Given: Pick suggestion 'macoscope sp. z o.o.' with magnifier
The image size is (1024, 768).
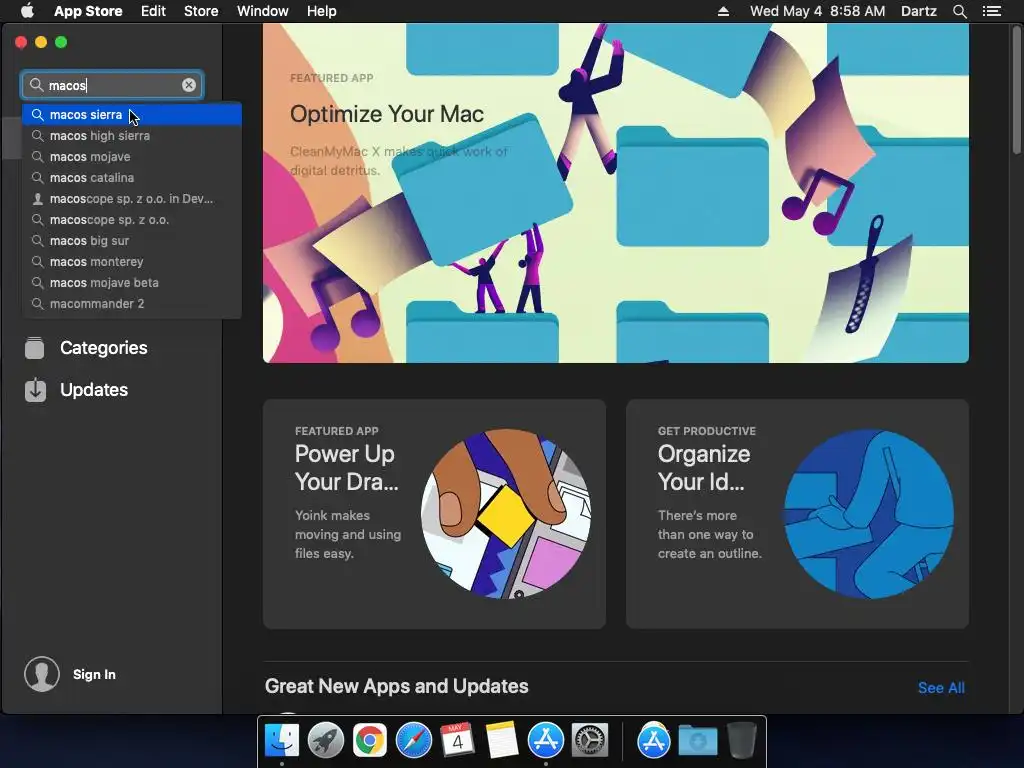Looking at the screenshot, I should coord(132,219).
